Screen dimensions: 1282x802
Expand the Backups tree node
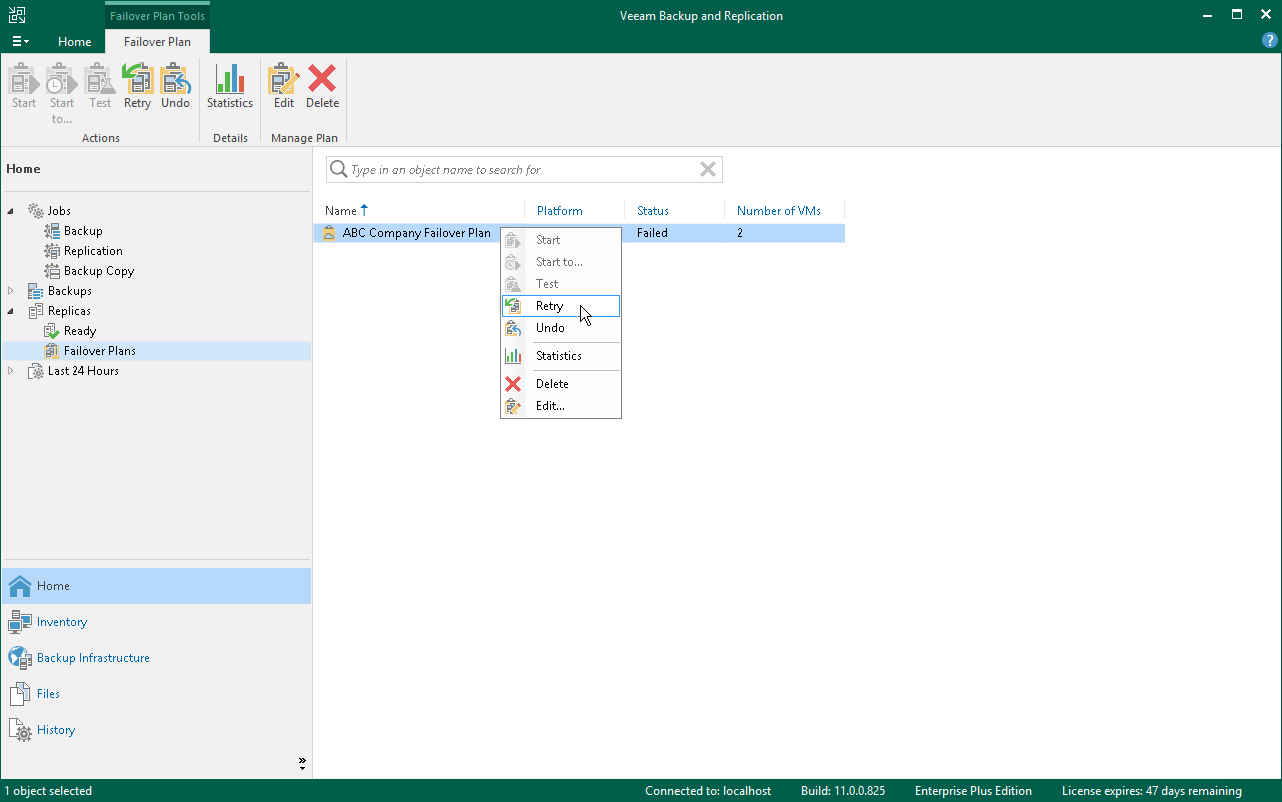pyautogui.click(x=11, y=291)
